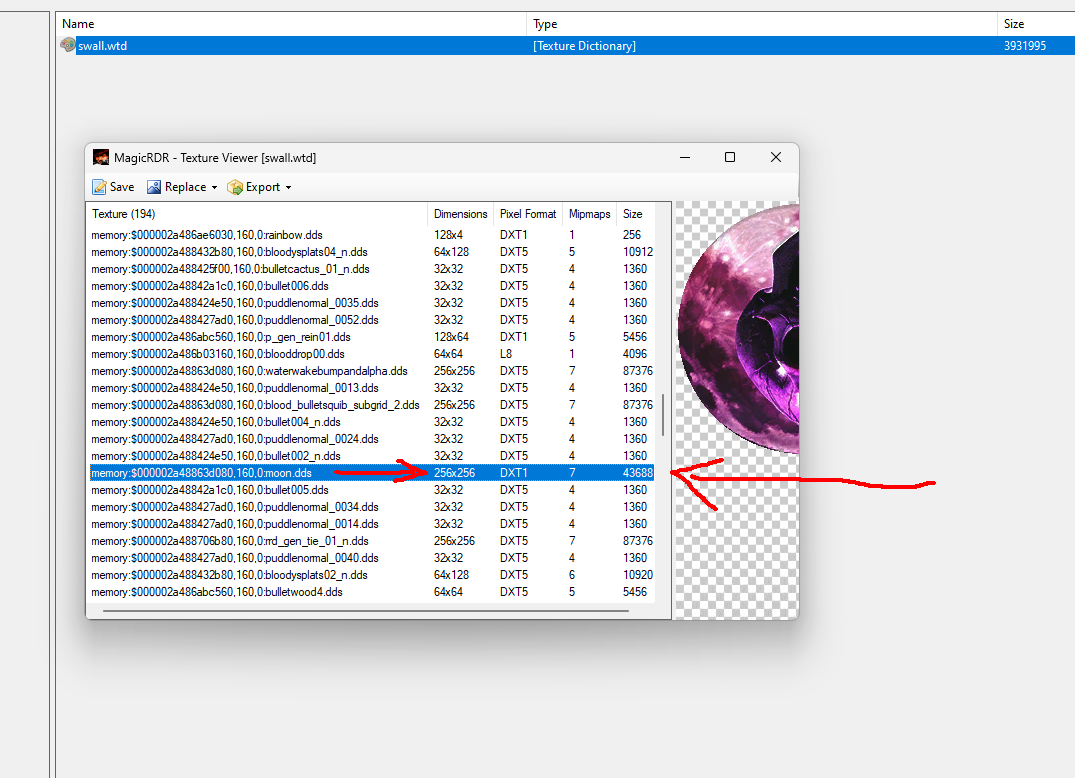This screenshot has height=778, width=1075.
Task: Select the bloodysplats02_n.dds texture
Action: (x=372, y=575)
